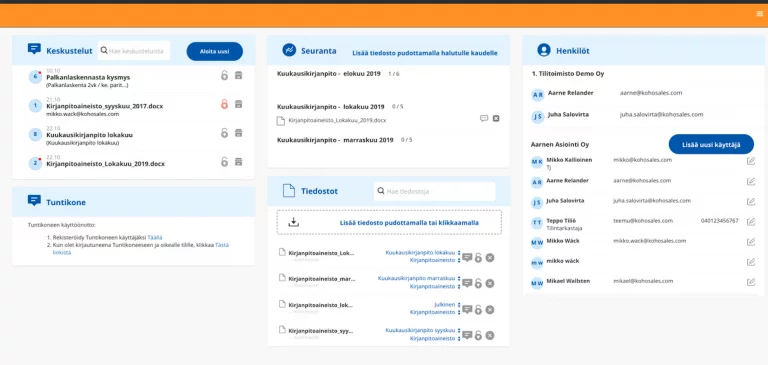The width and height of the screenshot is (768, 365).
Task: Remove Kirjanpitoaineisto_Lokakuu_2019.docx from Seuranta period
Action: (x=496, y=119)
